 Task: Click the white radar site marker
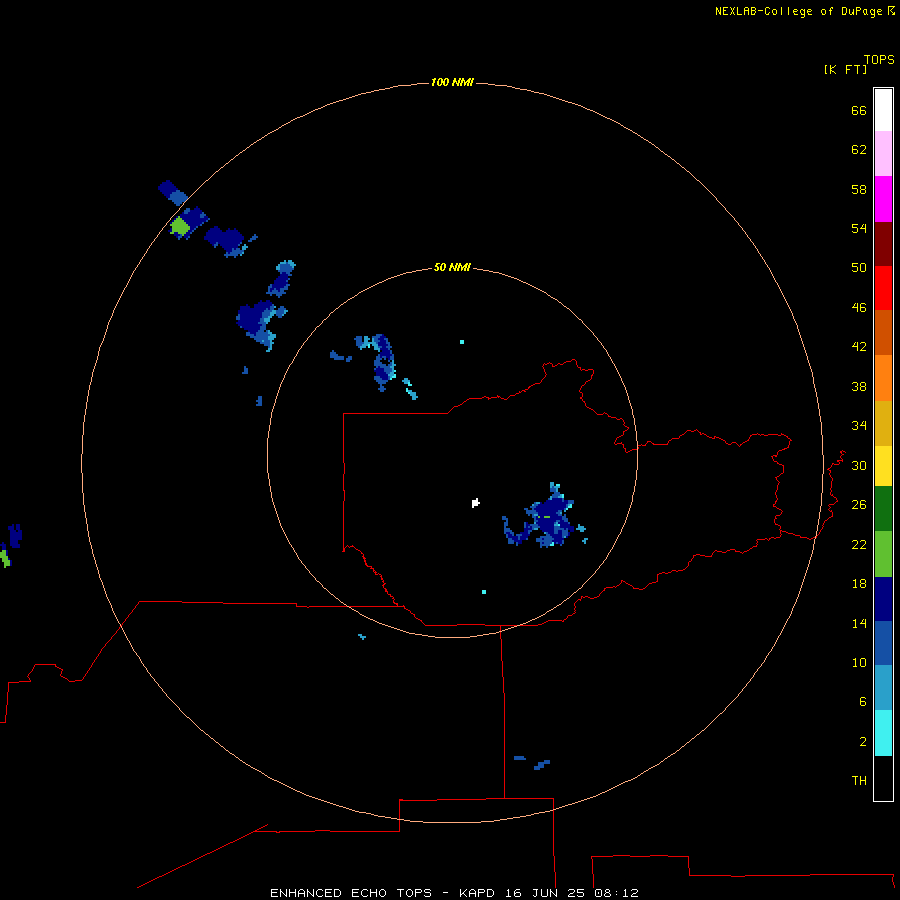[475, 503]
